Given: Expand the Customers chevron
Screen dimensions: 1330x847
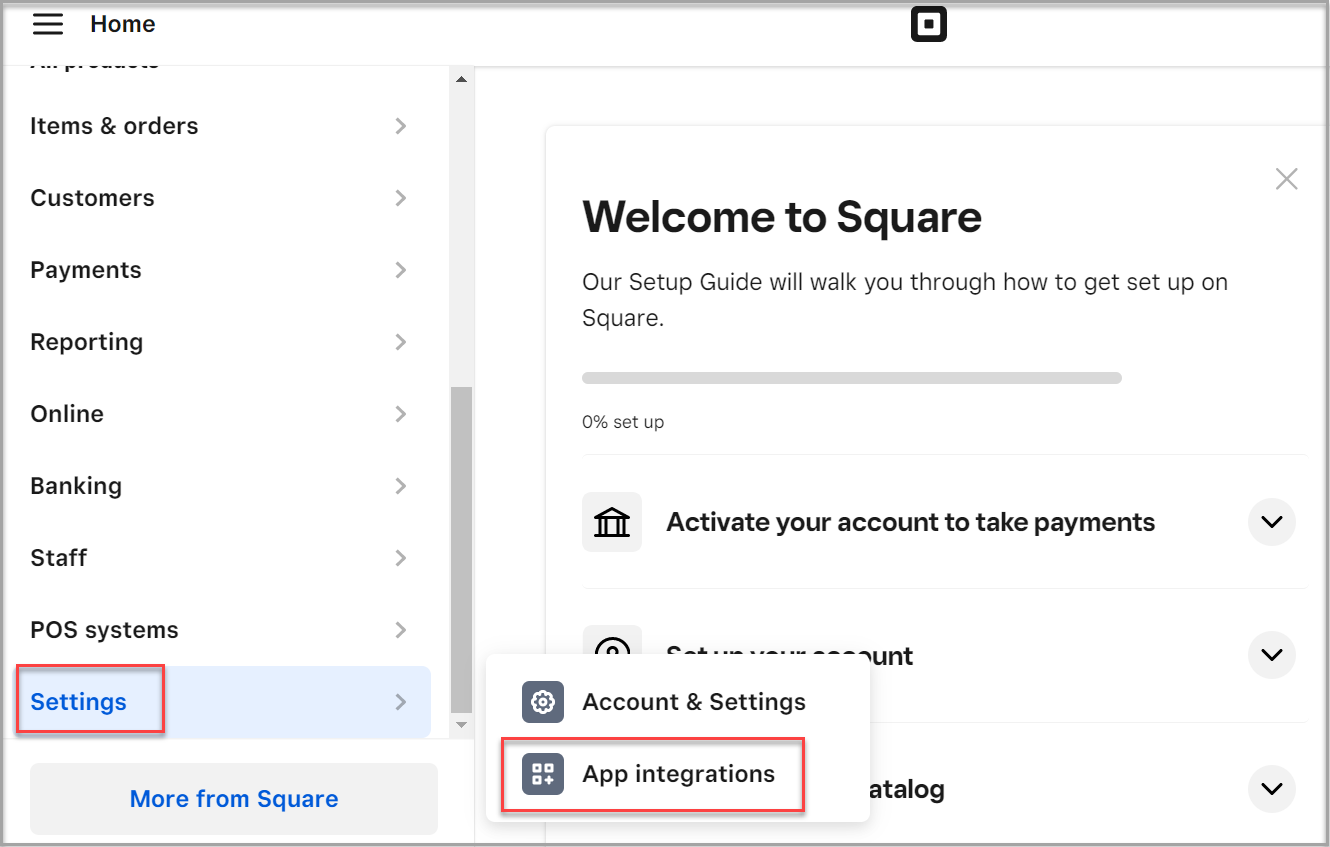Looking at the screenshot, I should (x=400, y=198).
